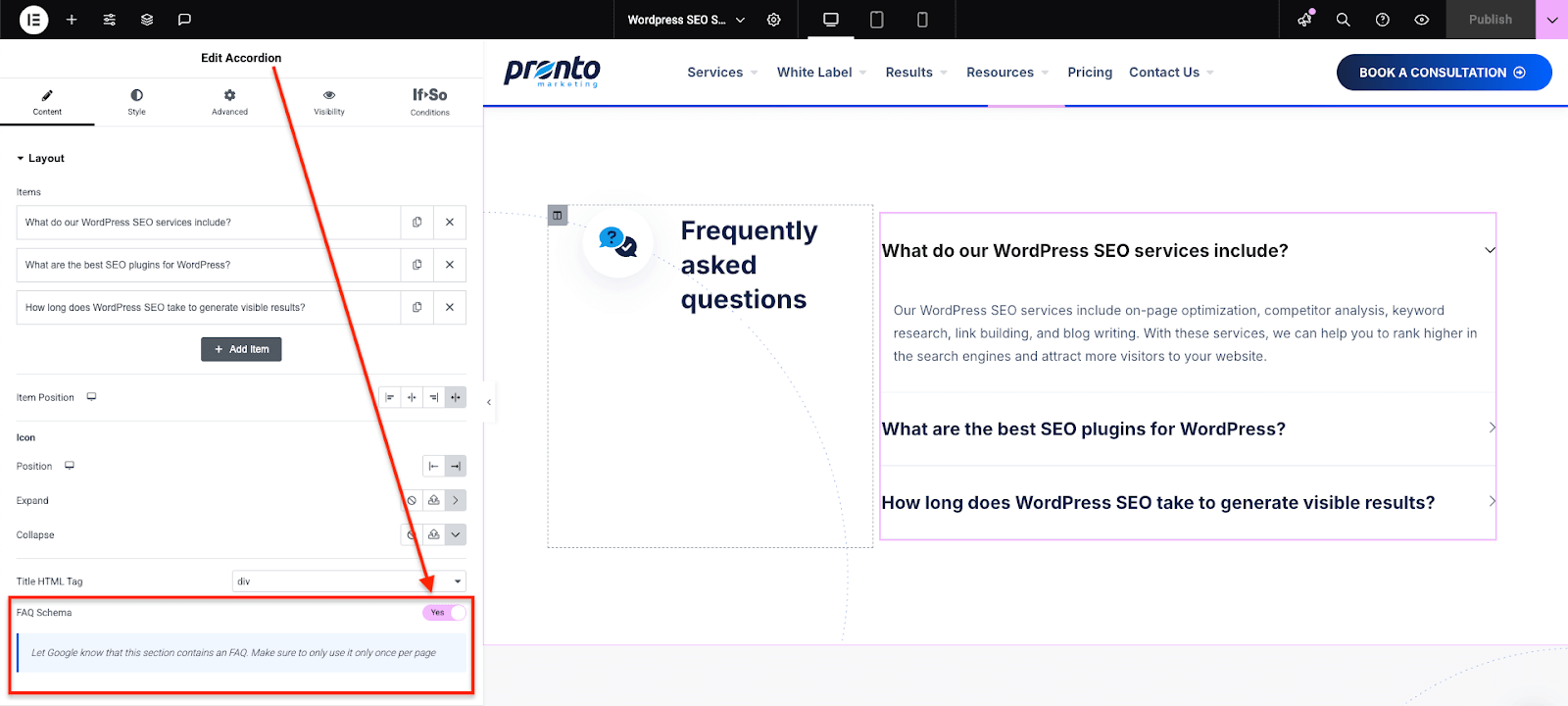Switch to mobile preview mode
Image resolution: width=1568 pixels, height=706 pixels.
[922, 20]
